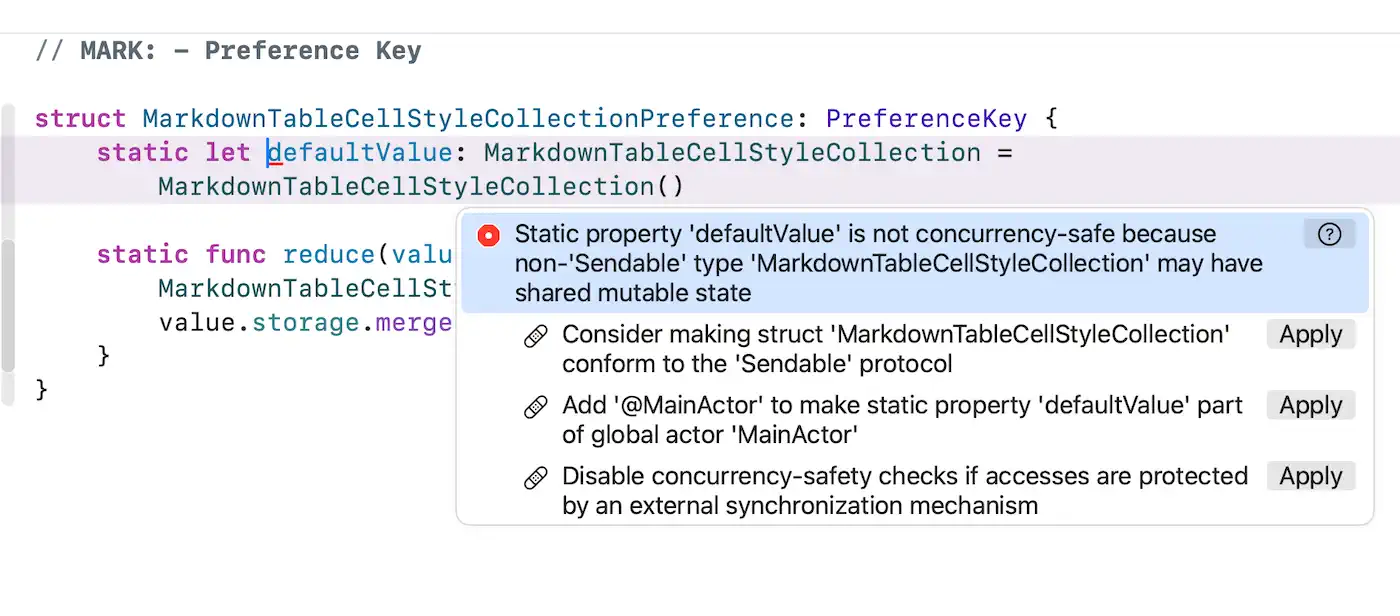Apply the '@MainActor' fix for defaultValue
The width and height of the screenshot is (1400, 616).
tap(1310, 405)
